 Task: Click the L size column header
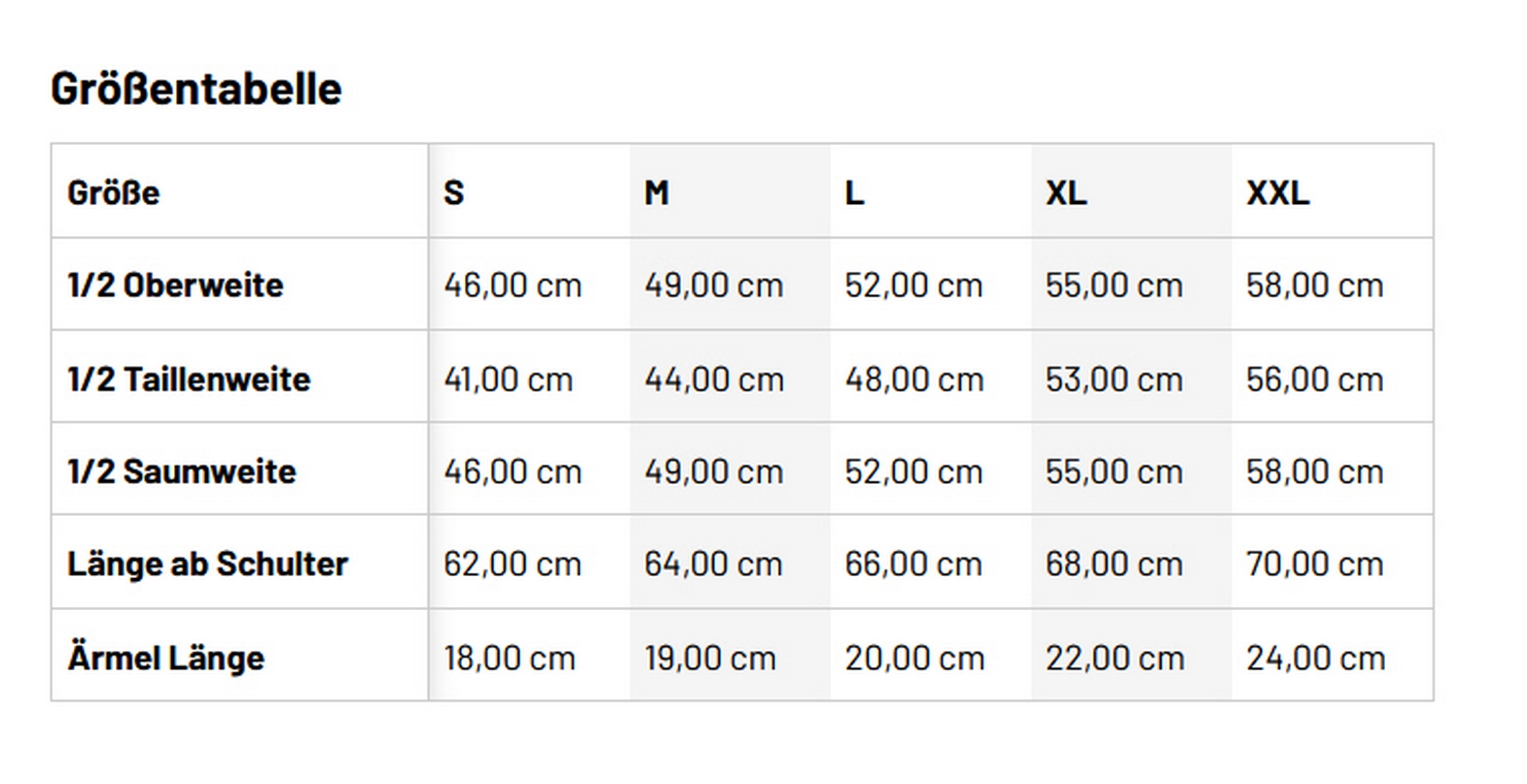pyautogui.click(x=854, y=193)
